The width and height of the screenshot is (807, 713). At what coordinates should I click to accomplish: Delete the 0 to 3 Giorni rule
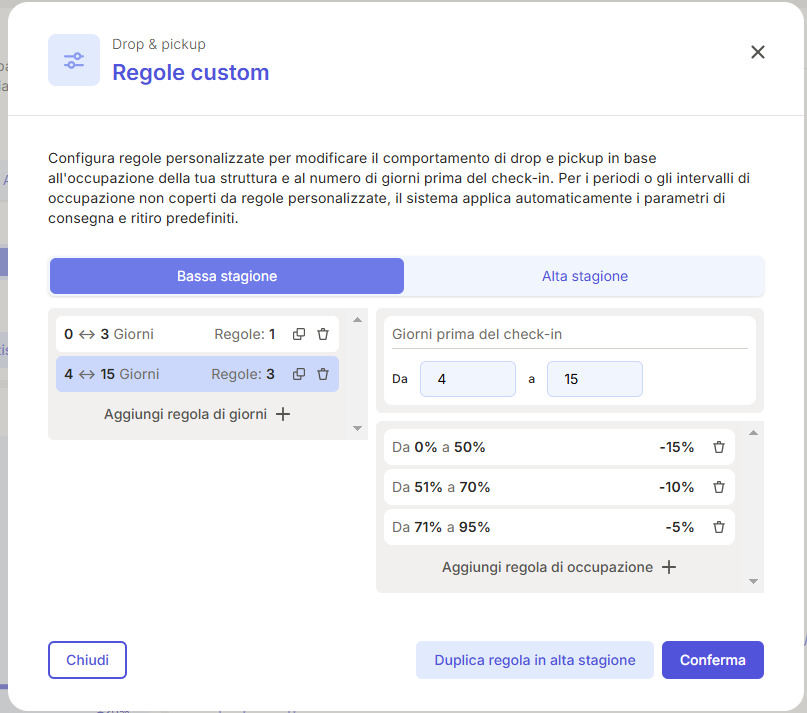(x=323, y=334)
